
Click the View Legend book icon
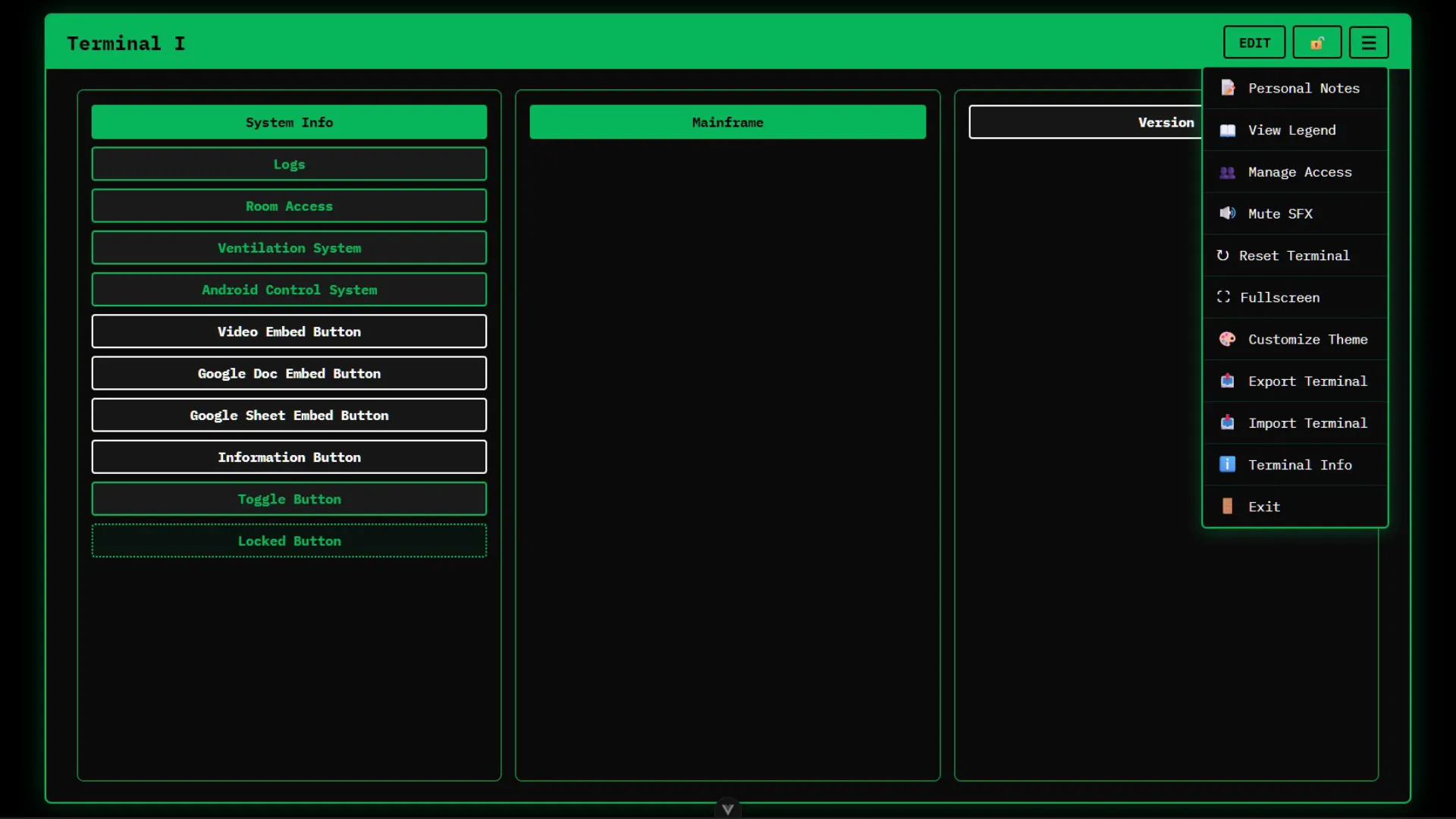1227,130
